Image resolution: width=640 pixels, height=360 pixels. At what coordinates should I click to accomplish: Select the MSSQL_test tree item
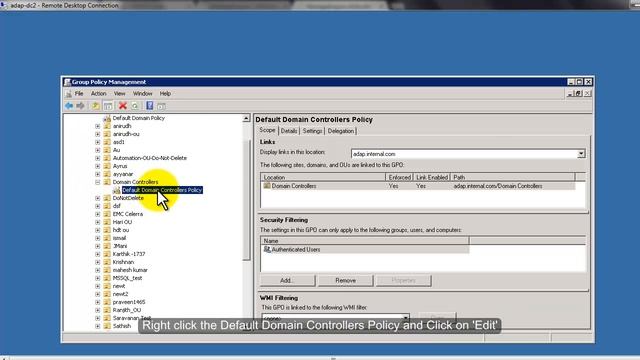127,278
